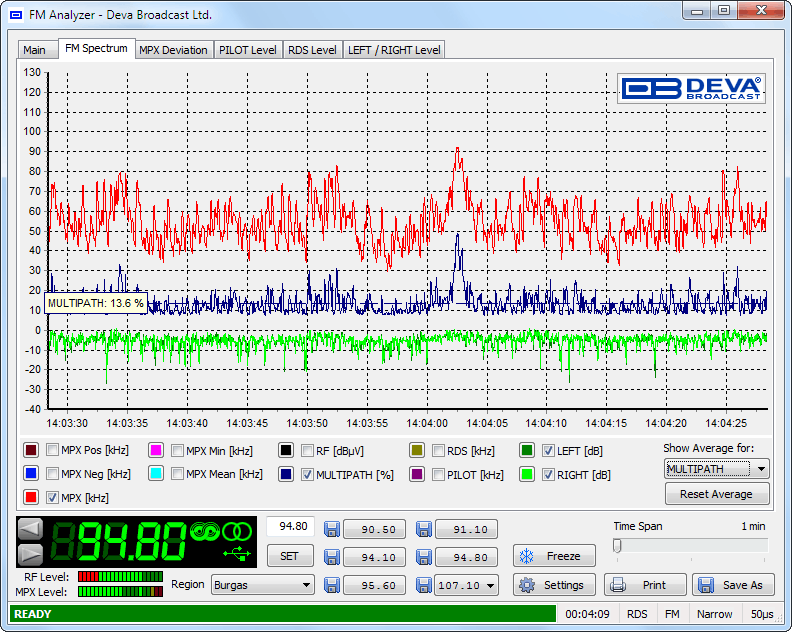Save preset using disk icon beside 107.10

click(x=424, y=585)
